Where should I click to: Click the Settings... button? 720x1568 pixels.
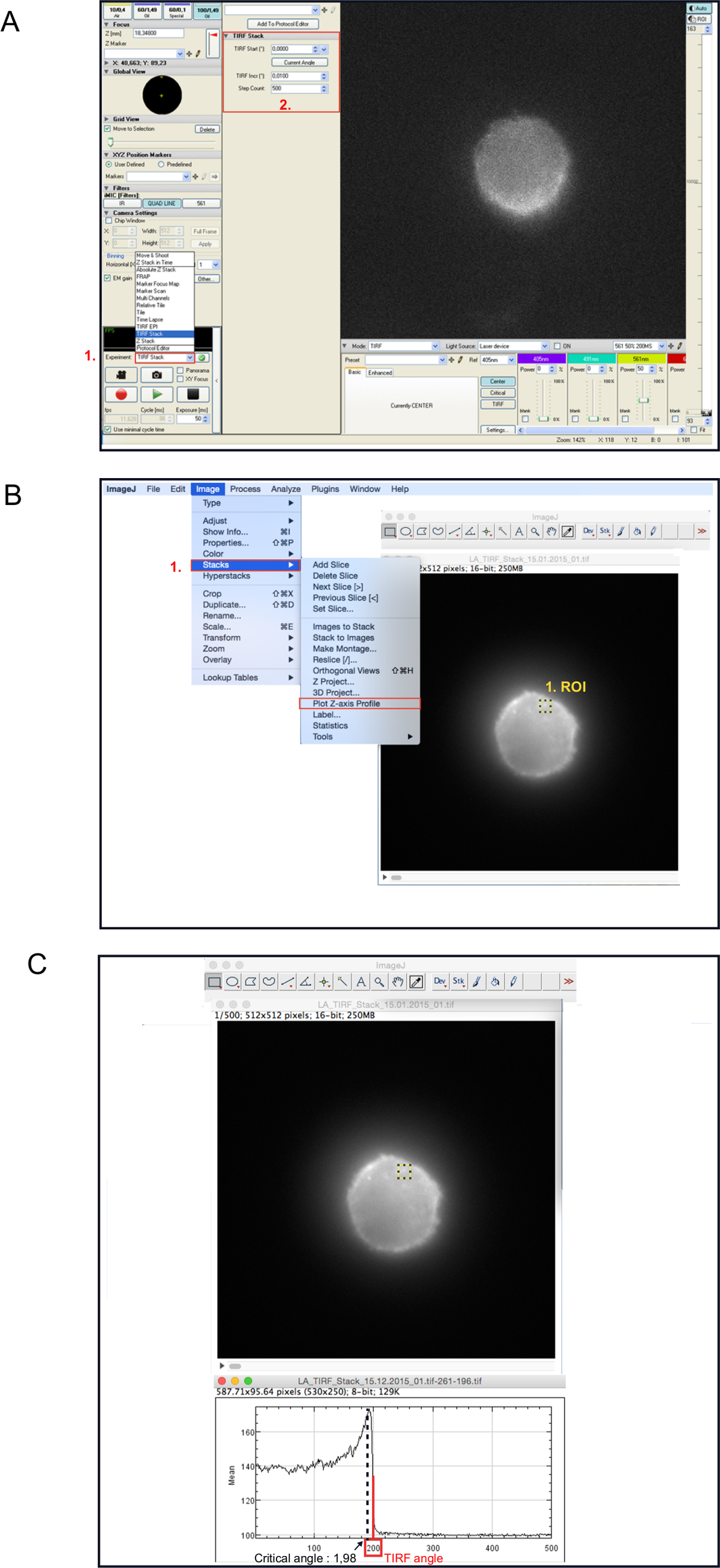(x=497, y=429)
